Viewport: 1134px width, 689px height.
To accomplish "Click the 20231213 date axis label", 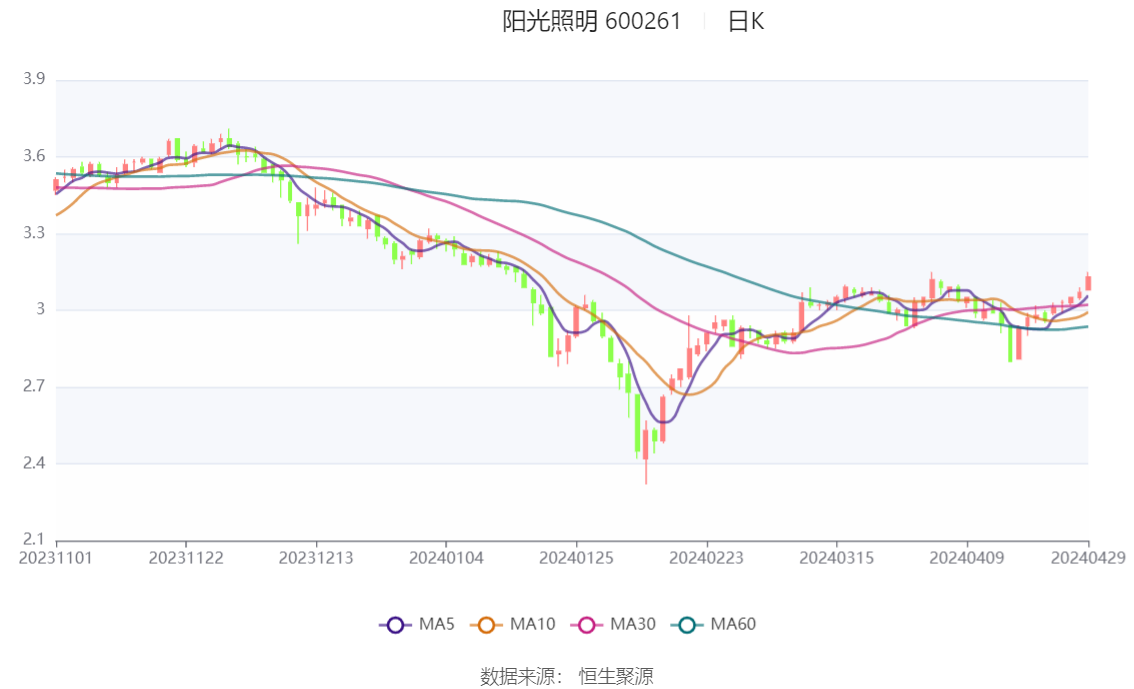I will click(x=316, y=558).
